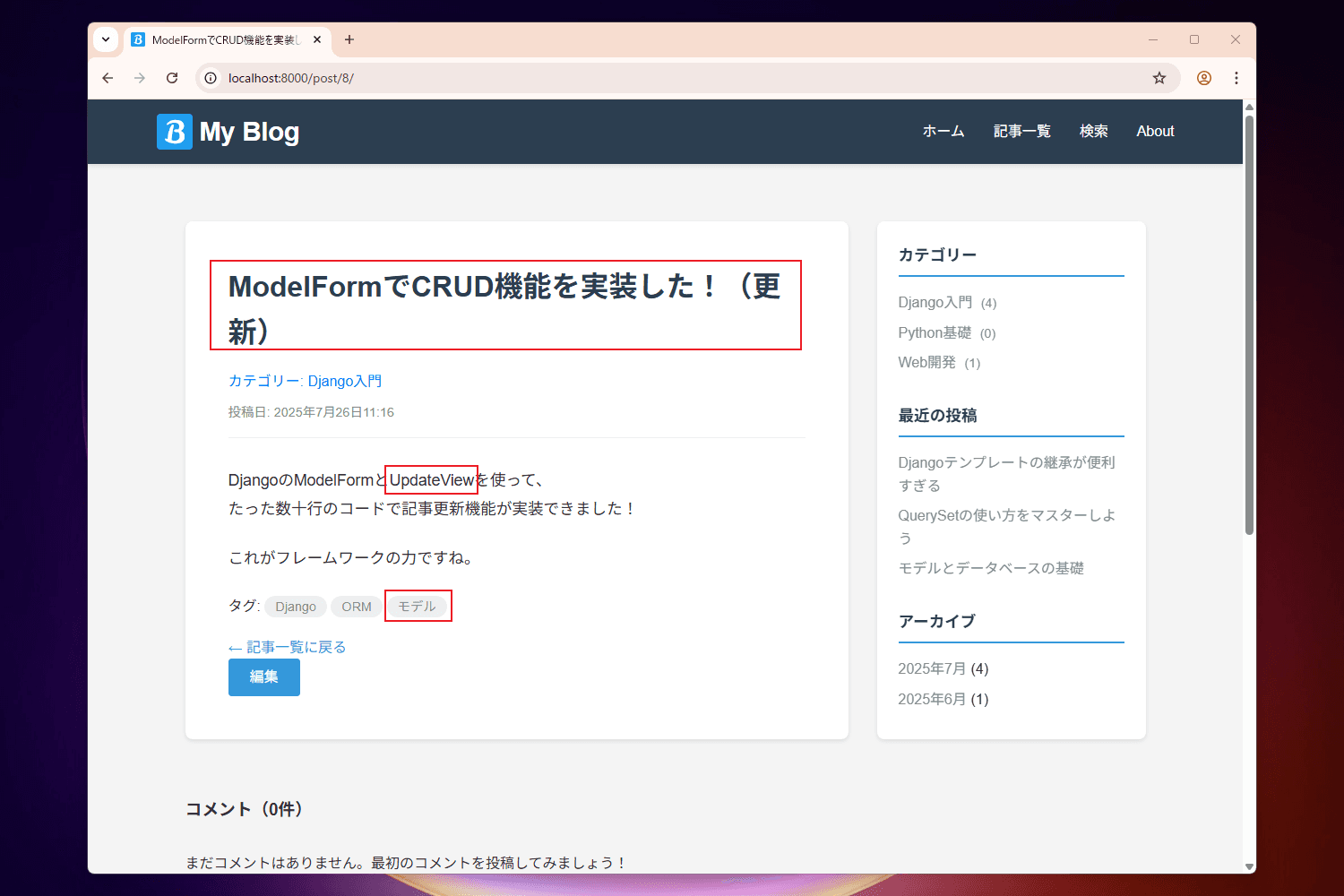This screenshot has height=896, width=1344.
Task: Open the Chrome three-dot menu
Action: (x=1236, y=78)
